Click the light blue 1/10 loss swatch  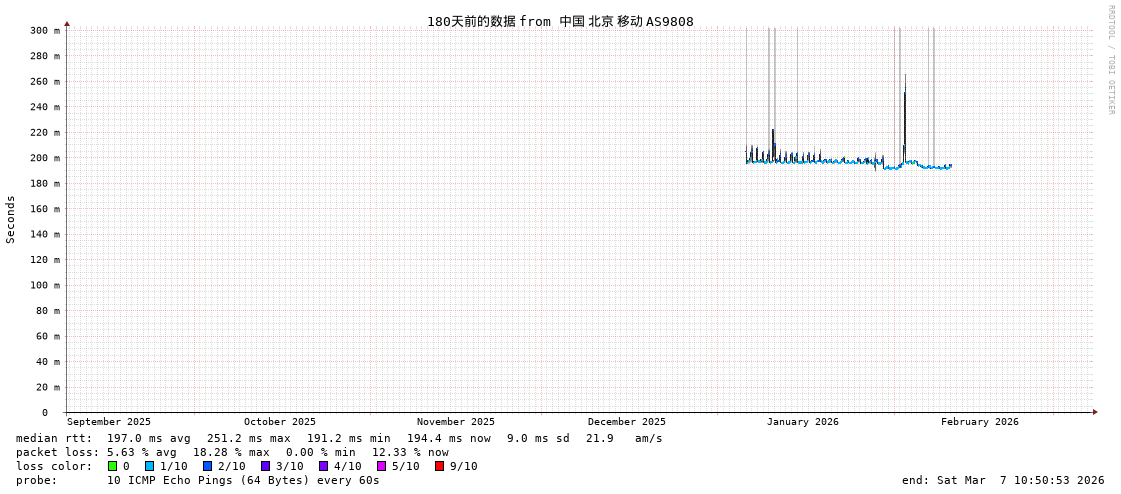pos(150,466)
